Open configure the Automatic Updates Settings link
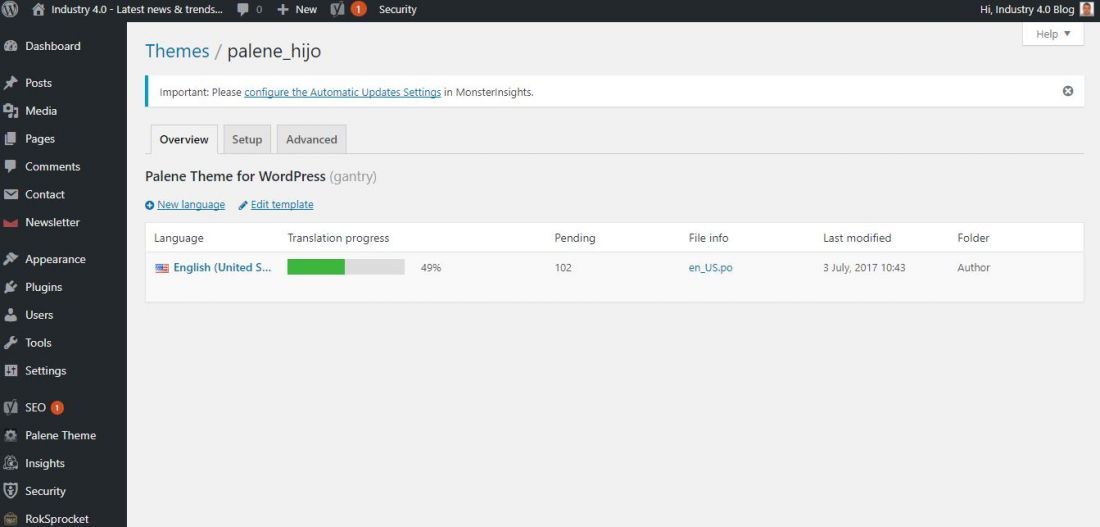Viewport: 1100px width, 527px height. pyautogui.click(x=342, y=92)
